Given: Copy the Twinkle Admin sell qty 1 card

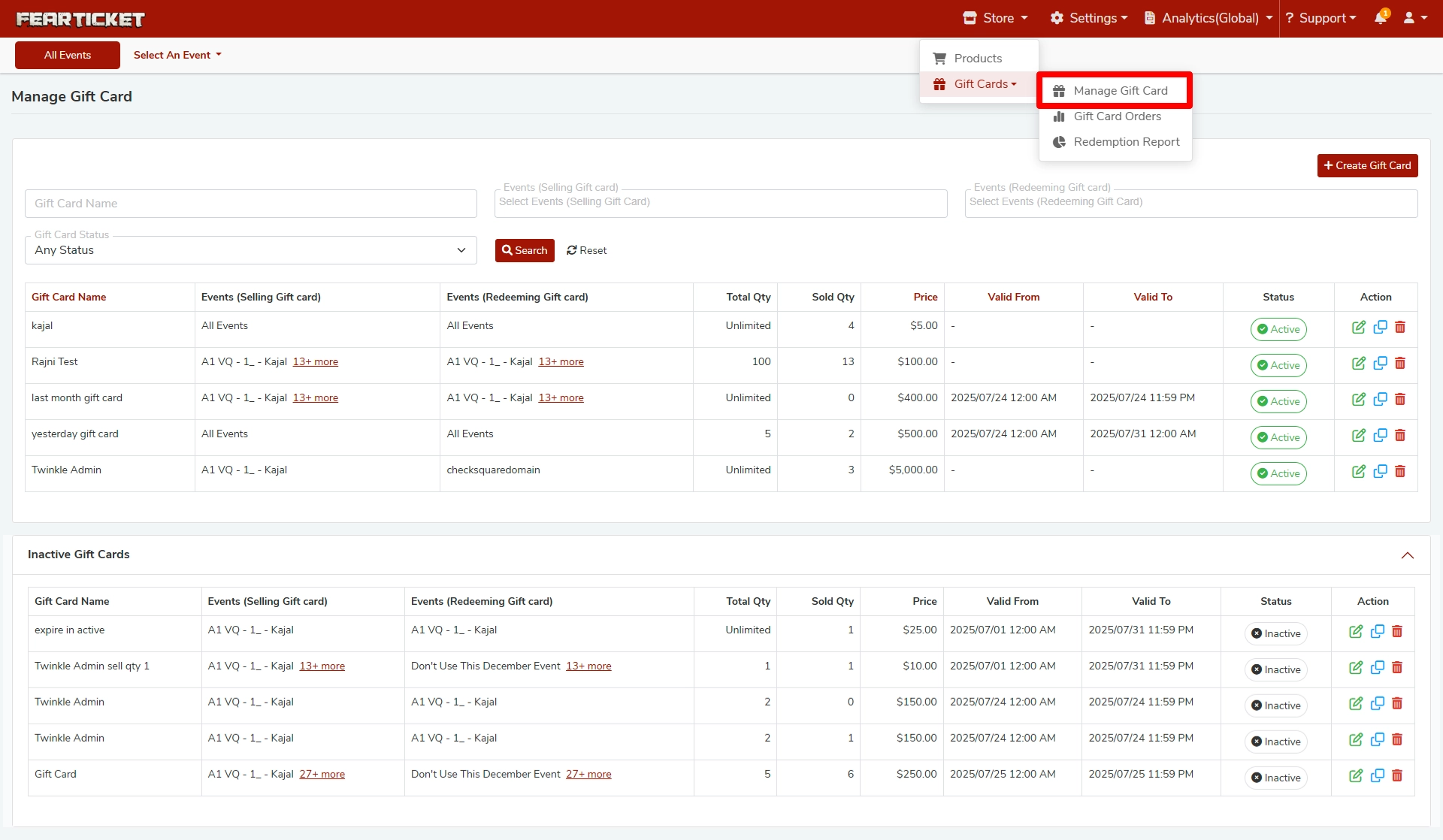Looking at the screenshot, I should (x=1377, y=668).
